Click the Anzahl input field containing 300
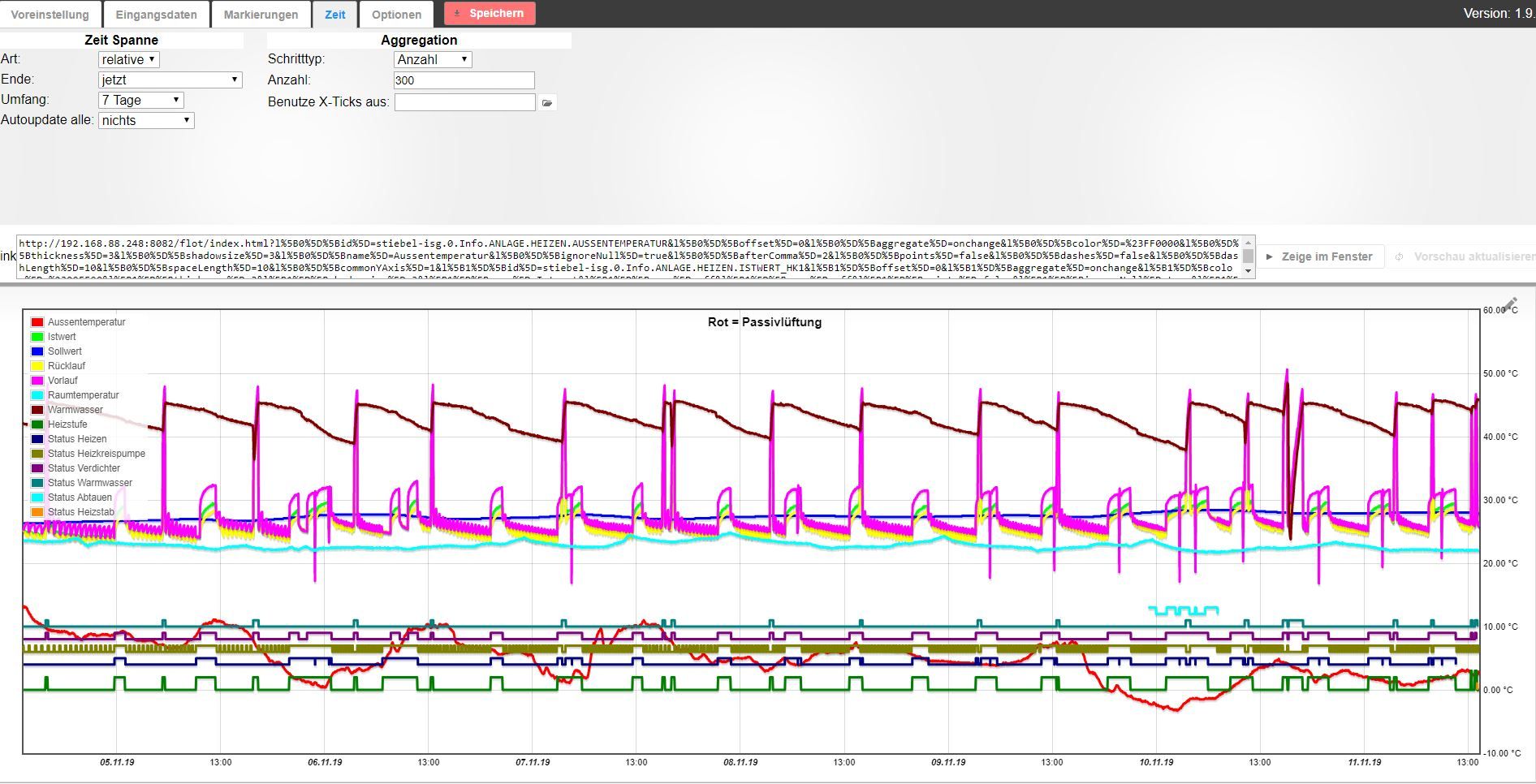1536x784 pixels. pos(464,80)
